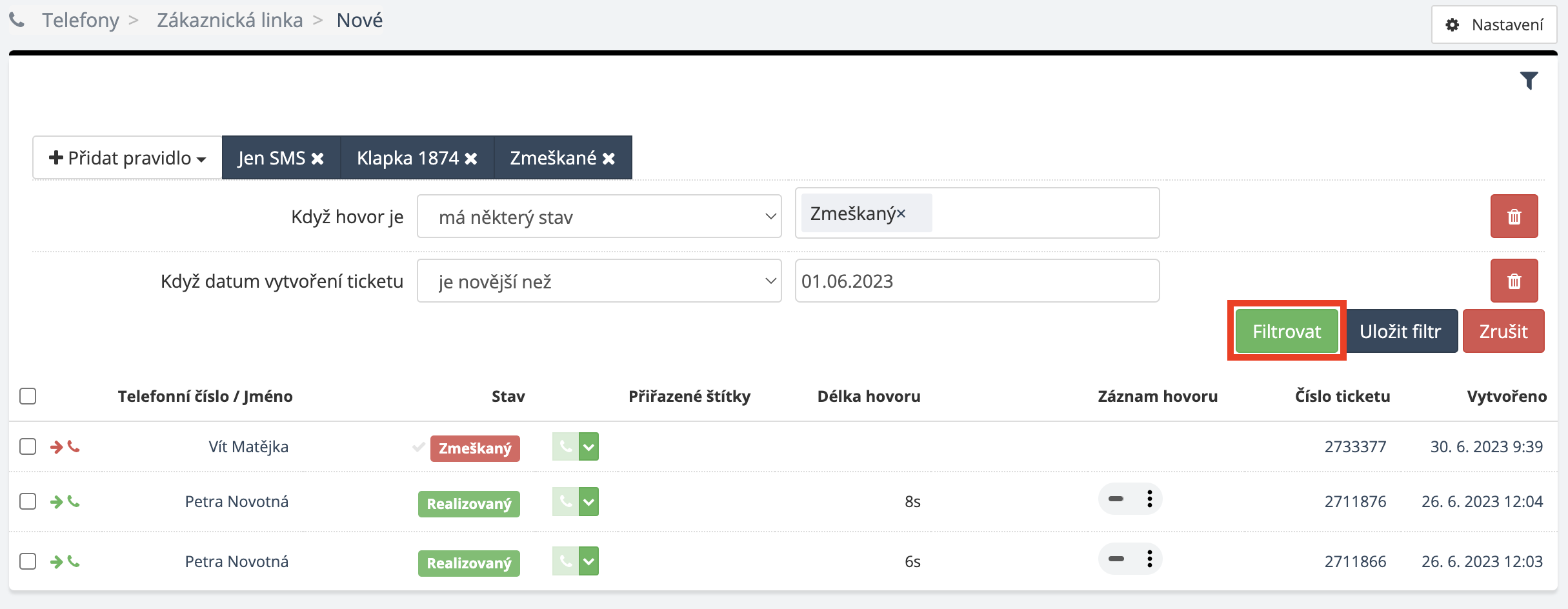Screen dimensions: 1568x609
Task: Delete the ticket creation date rule
Action: click(1514, 281)
